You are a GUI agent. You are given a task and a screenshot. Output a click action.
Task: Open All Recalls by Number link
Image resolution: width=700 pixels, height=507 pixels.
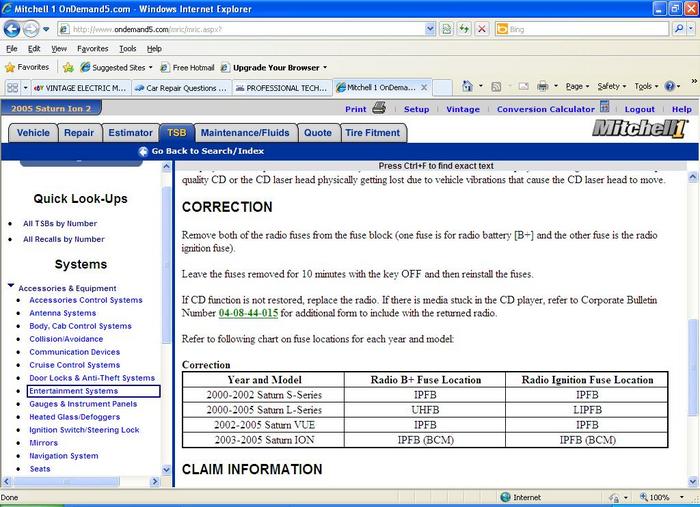tap(64, 239)
